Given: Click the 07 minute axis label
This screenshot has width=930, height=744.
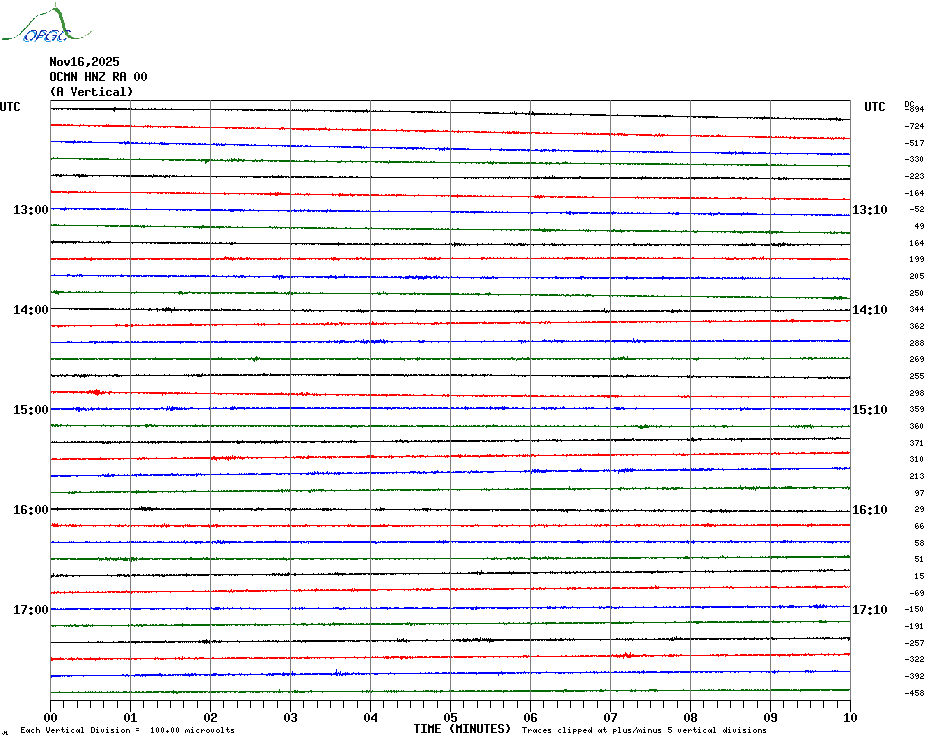Looking at the screenshot, I should coord(610,717).
